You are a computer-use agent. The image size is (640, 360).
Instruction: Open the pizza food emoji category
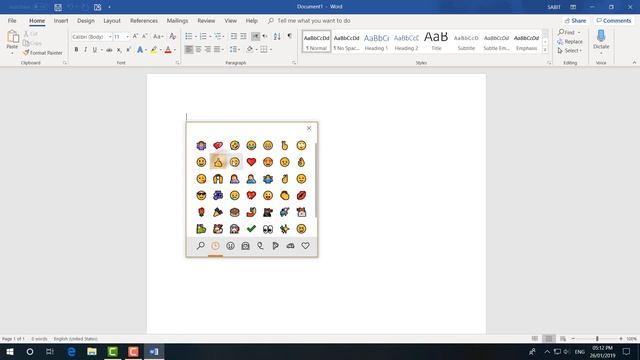pyautogui.click(x=276, y=246)
